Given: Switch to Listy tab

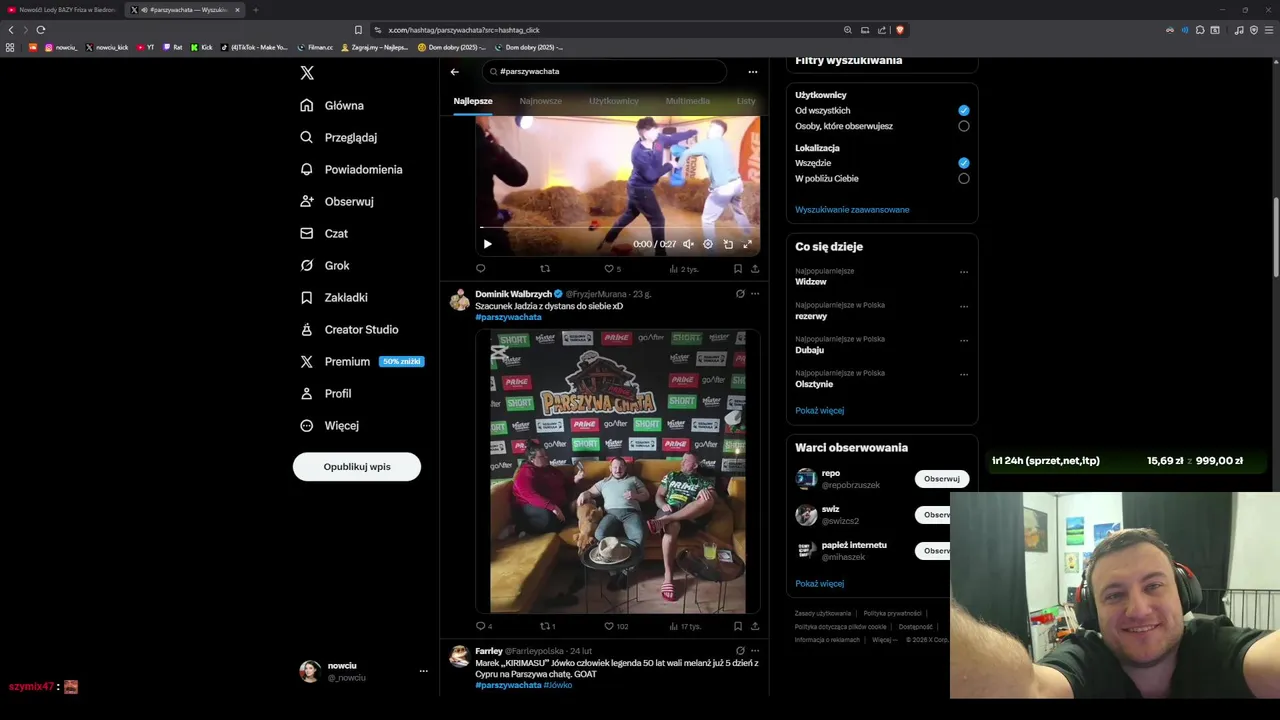Looking at the screenshot, I should click(x=746, y=101).
